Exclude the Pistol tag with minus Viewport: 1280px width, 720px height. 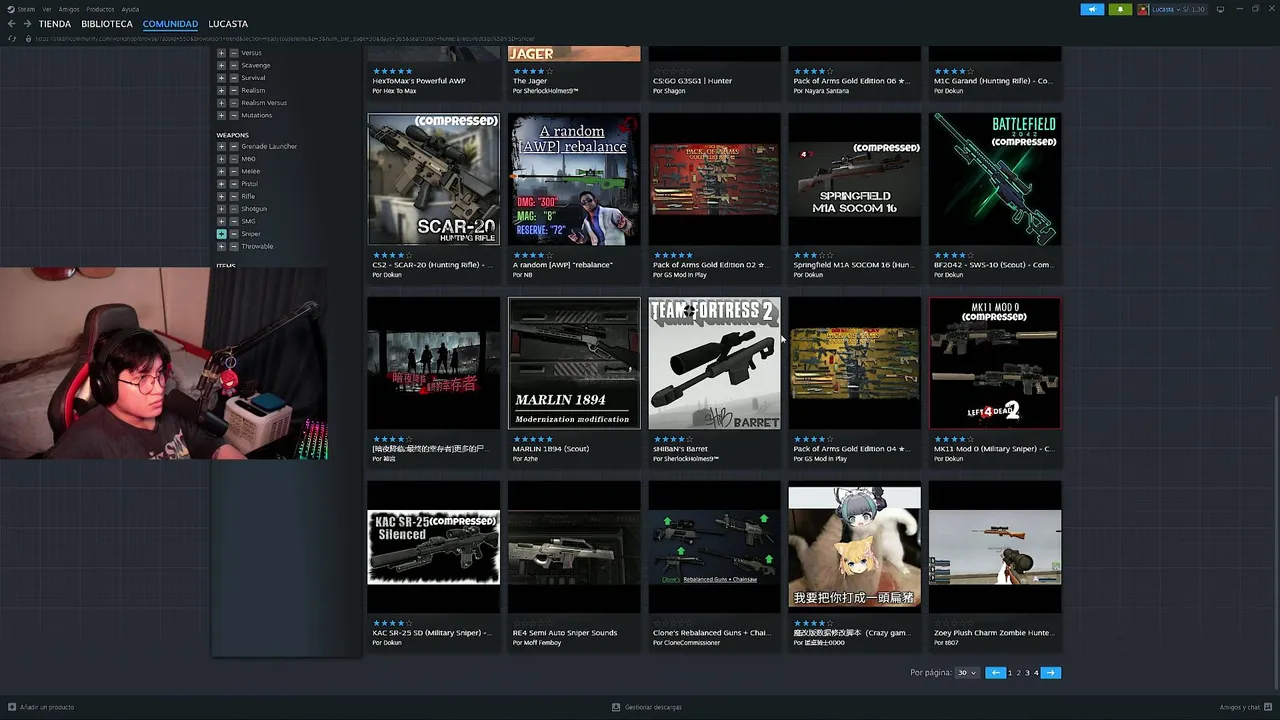click(x=233, y=184)
